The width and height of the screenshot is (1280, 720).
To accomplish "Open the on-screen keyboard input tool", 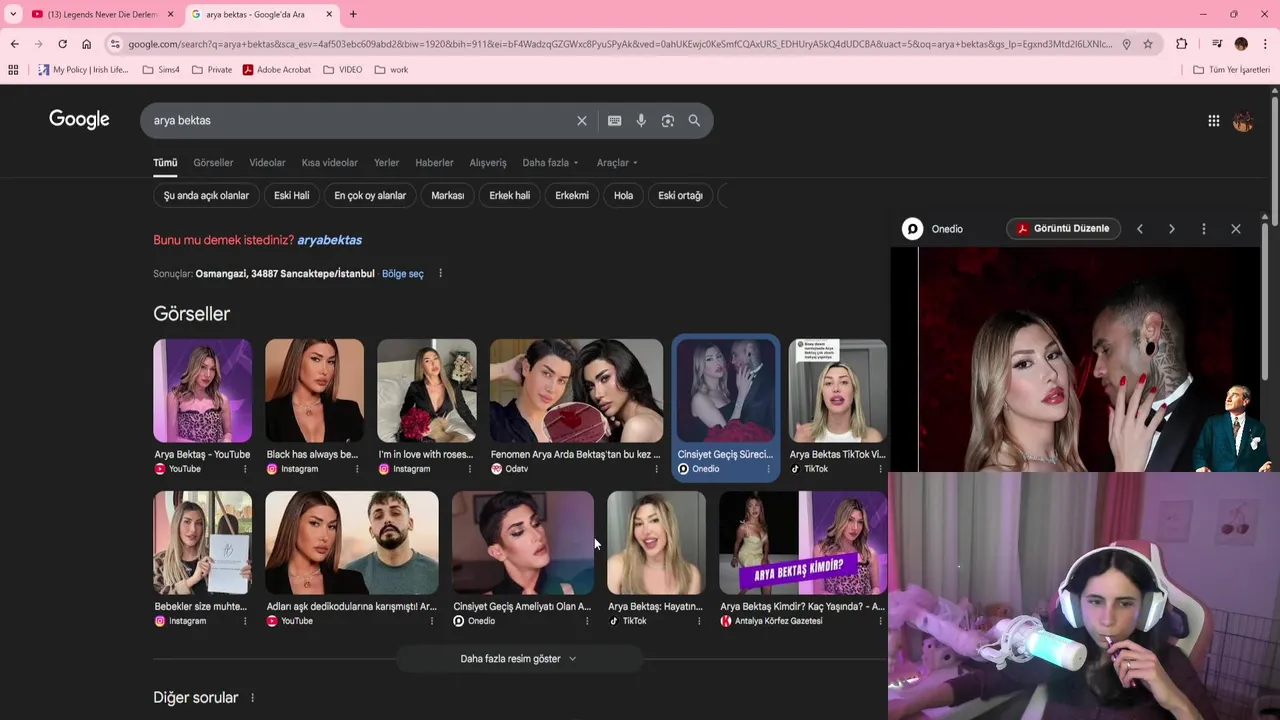I will coord(614,120).
